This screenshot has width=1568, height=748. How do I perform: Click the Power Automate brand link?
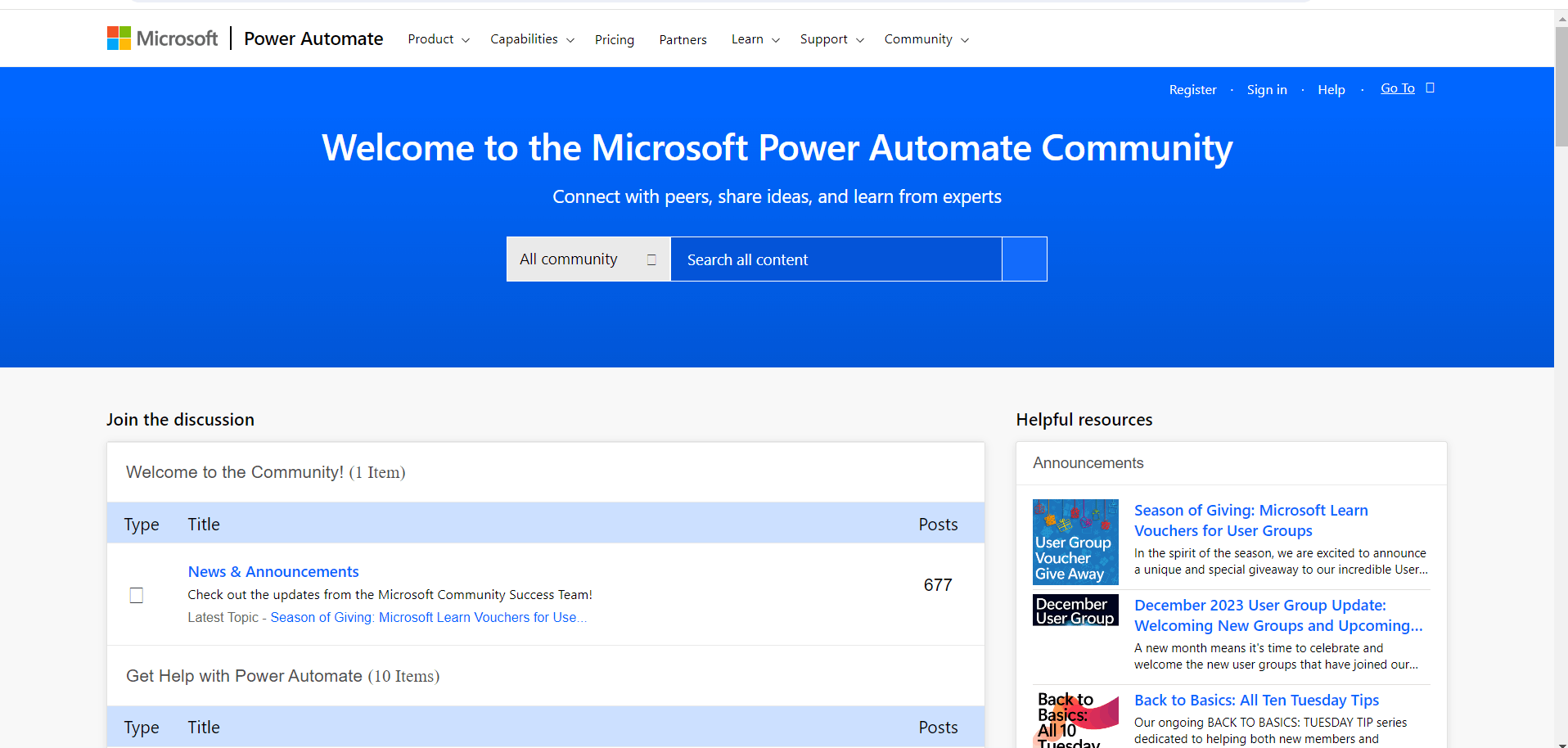(x=313, y=38)
